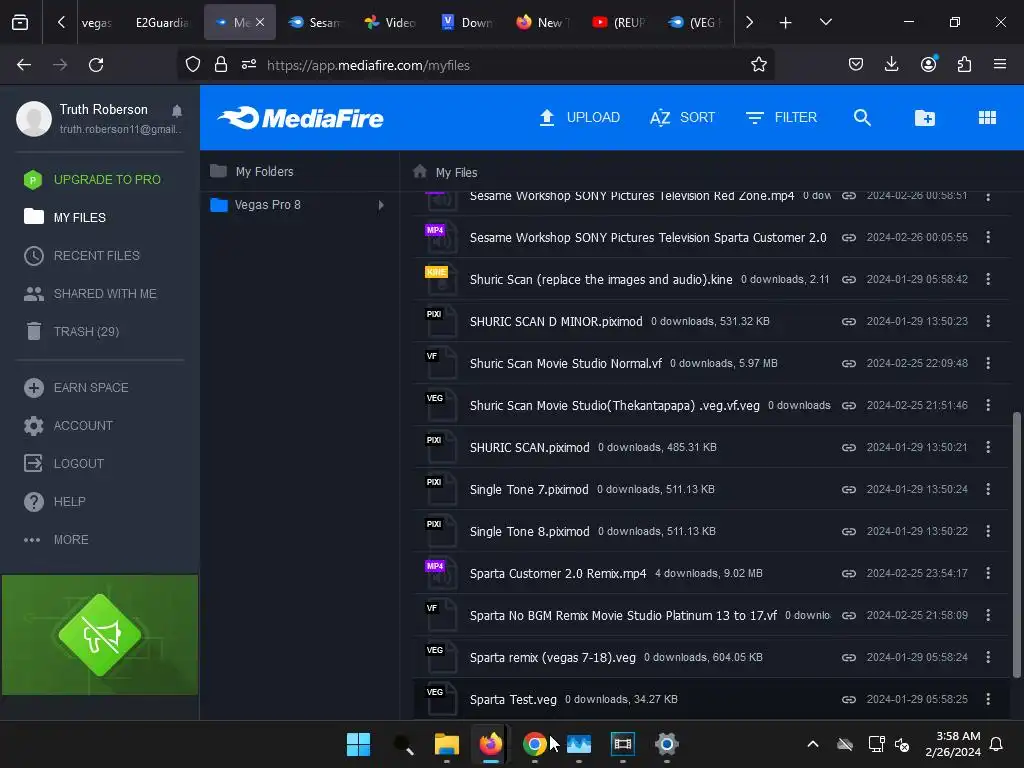Open Windows Start menu
The height and width of the screenshot is (768, 1024).
pos(358,744)
